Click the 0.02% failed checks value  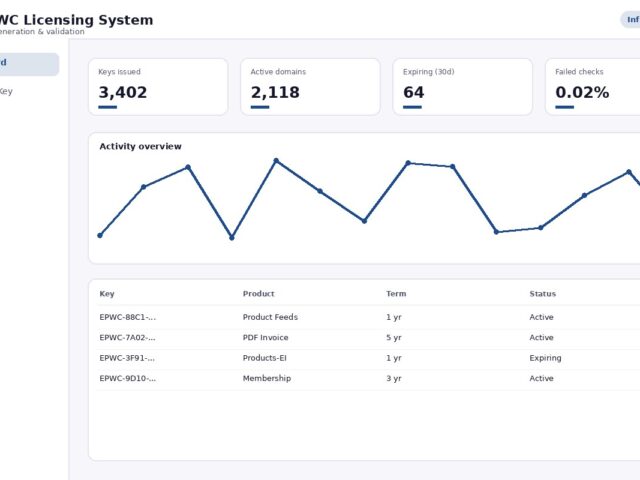582,92
